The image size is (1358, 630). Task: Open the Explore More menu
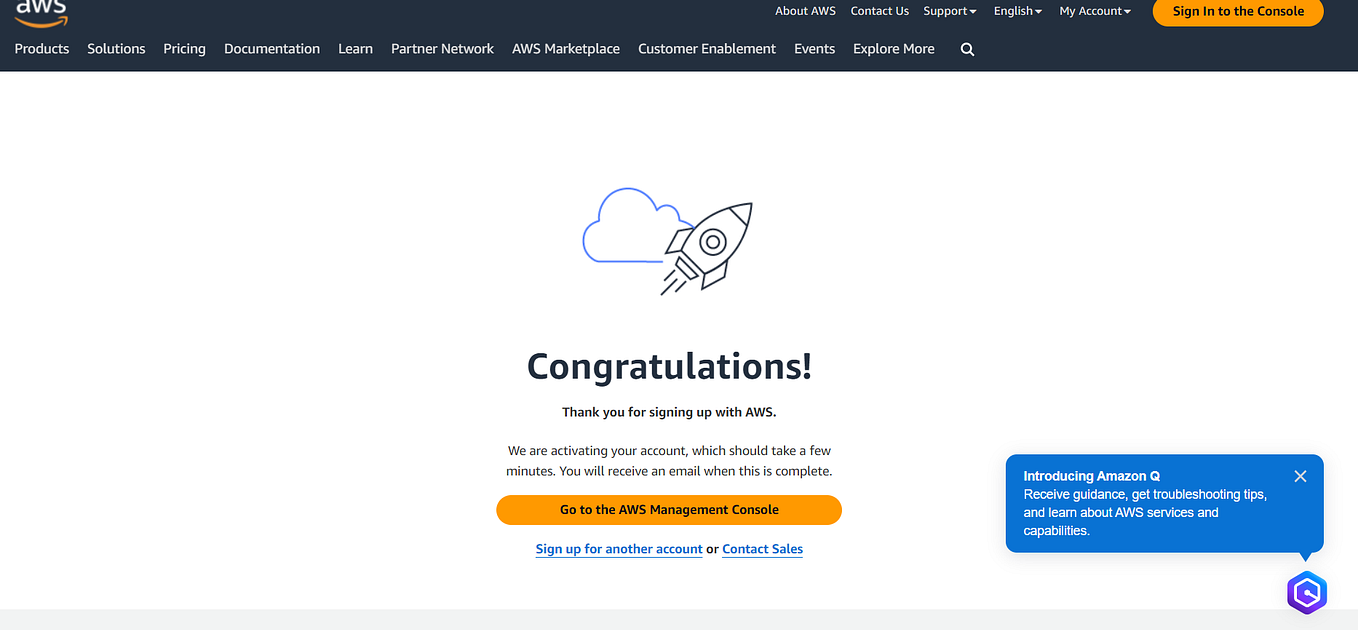892,48
